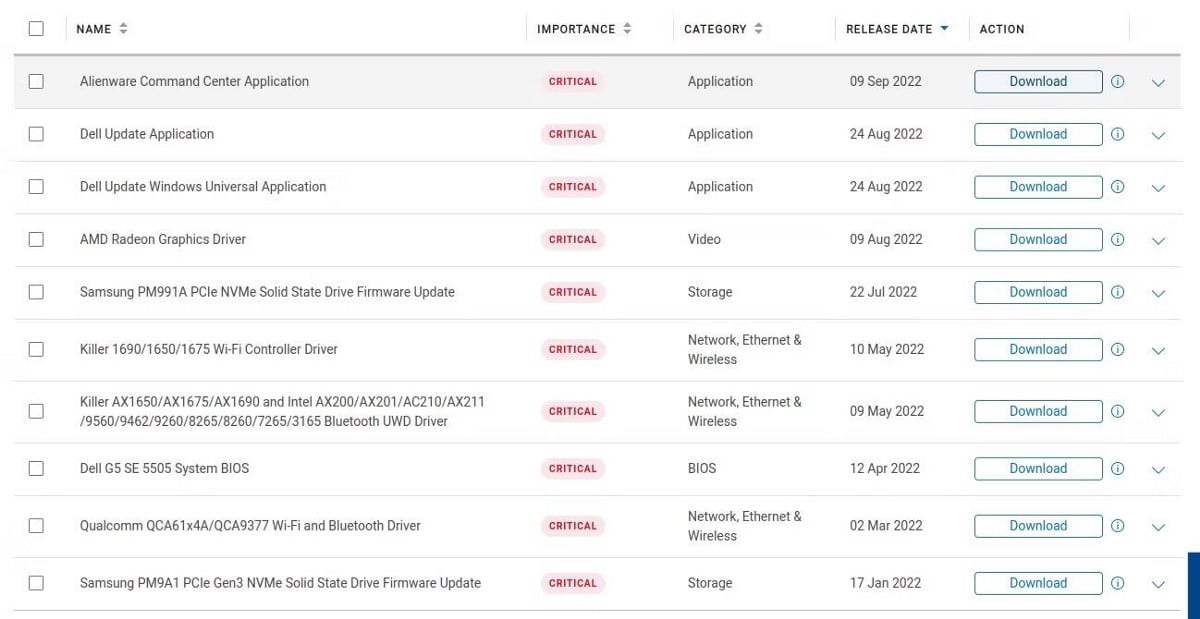Click info icon for Killer Wi-Fi Controller Driver

pos(1117,350)
